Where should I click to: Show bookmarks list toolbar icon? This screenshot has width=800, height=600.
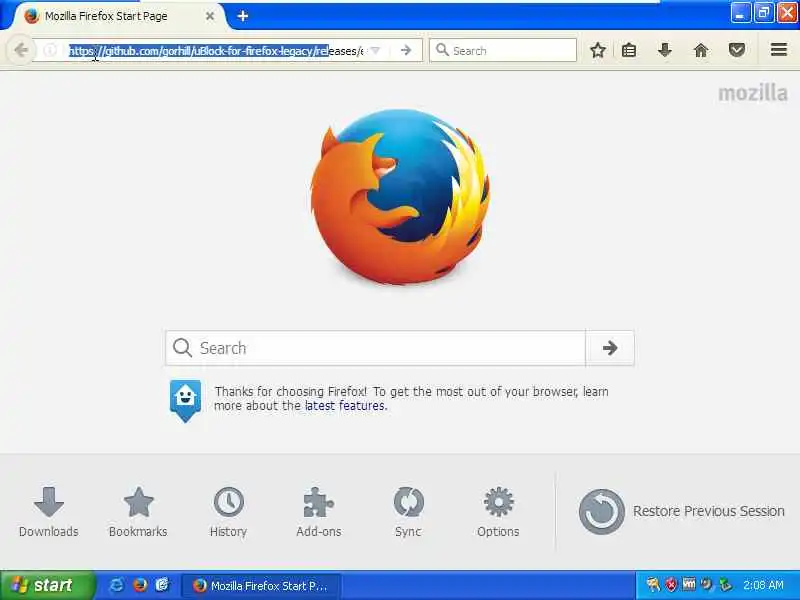(x=629, y=50)
